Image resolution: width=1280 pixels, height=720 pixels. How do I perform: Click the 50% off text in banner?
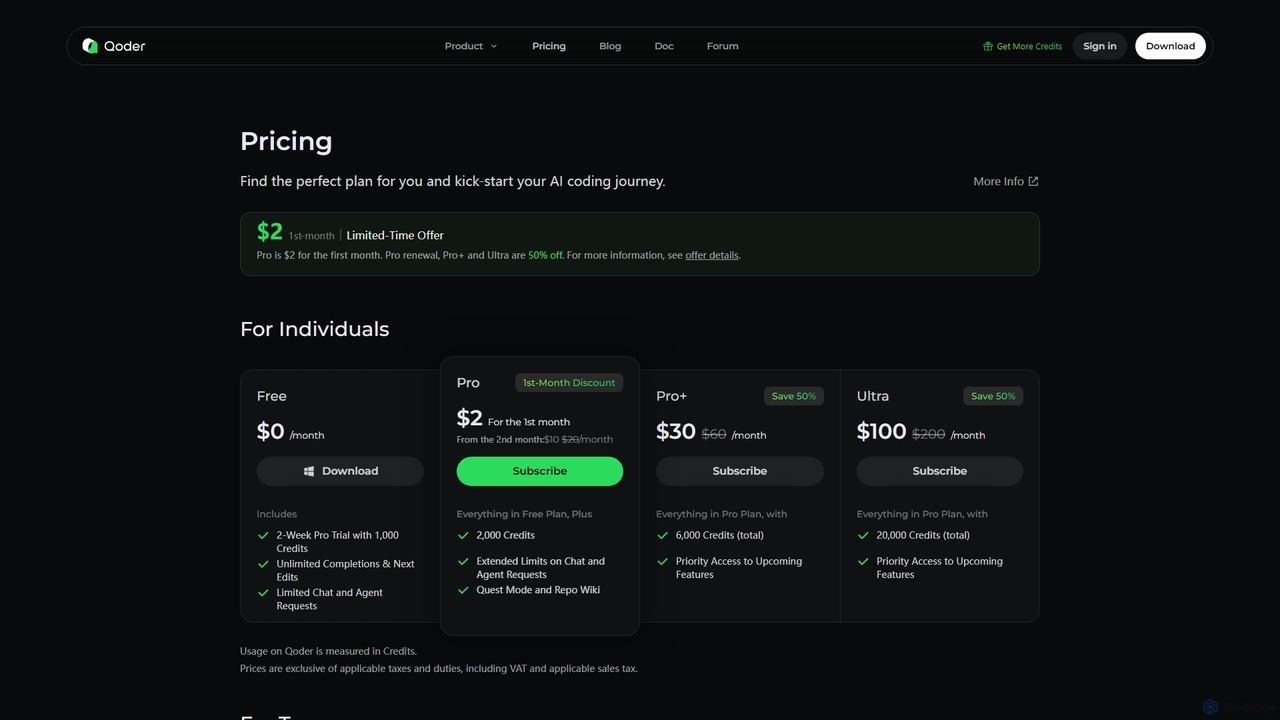[545, 255]
